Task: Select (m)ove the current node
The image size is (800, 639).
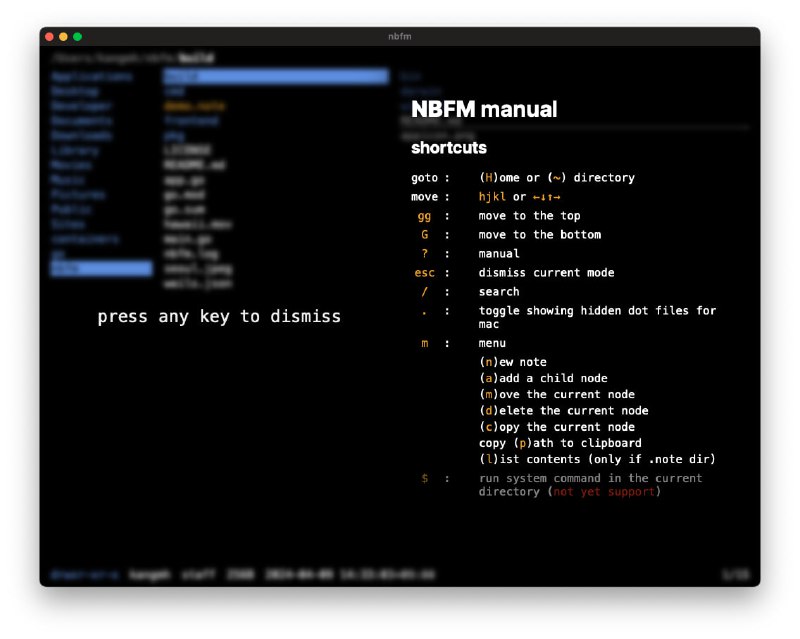Action: (556, 394)
